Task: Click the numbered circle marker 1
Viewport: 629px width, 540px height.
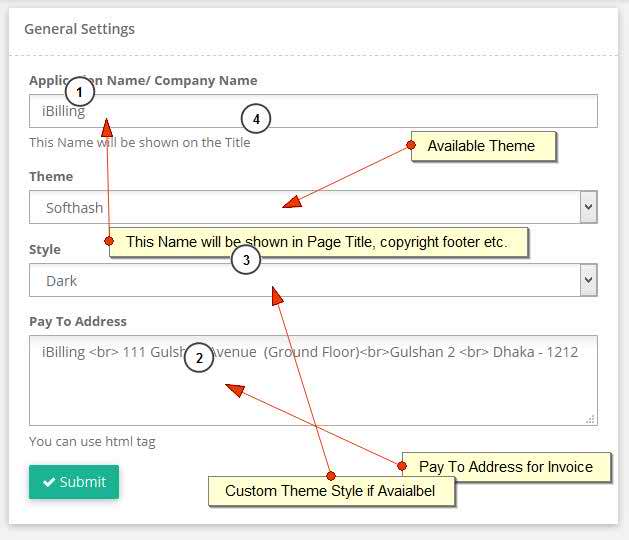Action: 79,92
